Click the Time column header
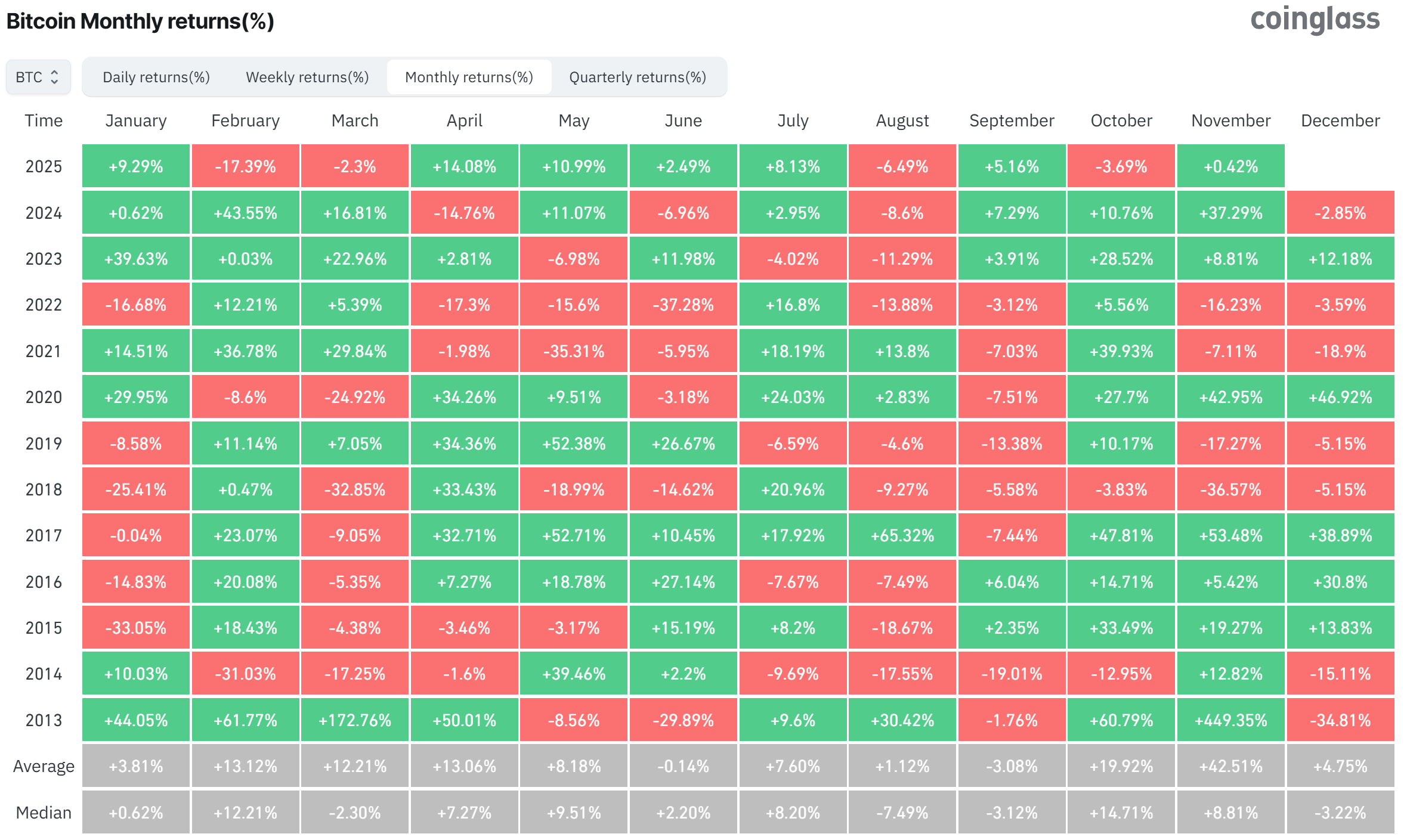The height and width of the screenshot is (840, 1407). [x=42, y=120]
